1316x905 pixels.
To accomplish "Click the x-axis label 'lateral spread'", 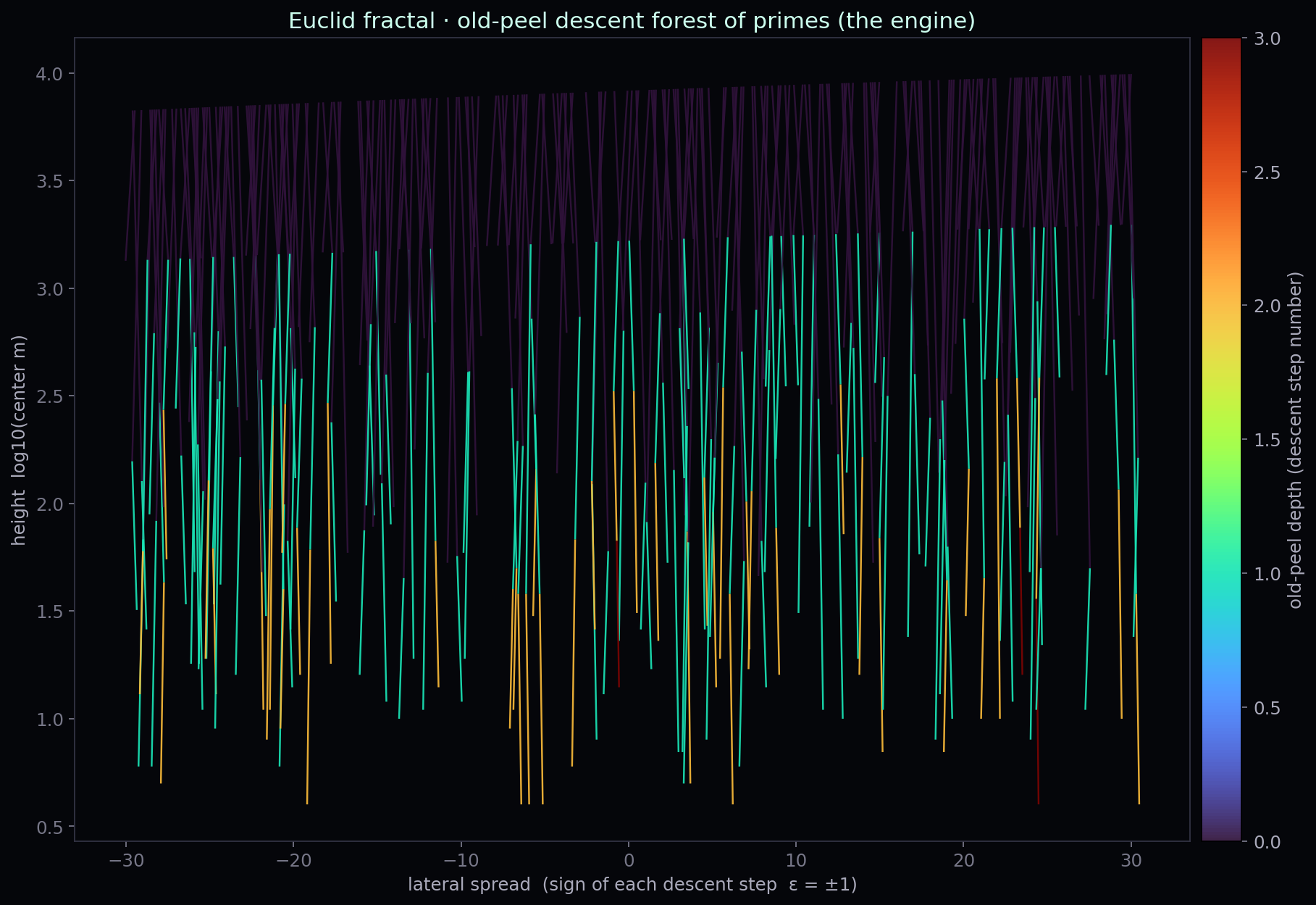I will pos(469,885).
